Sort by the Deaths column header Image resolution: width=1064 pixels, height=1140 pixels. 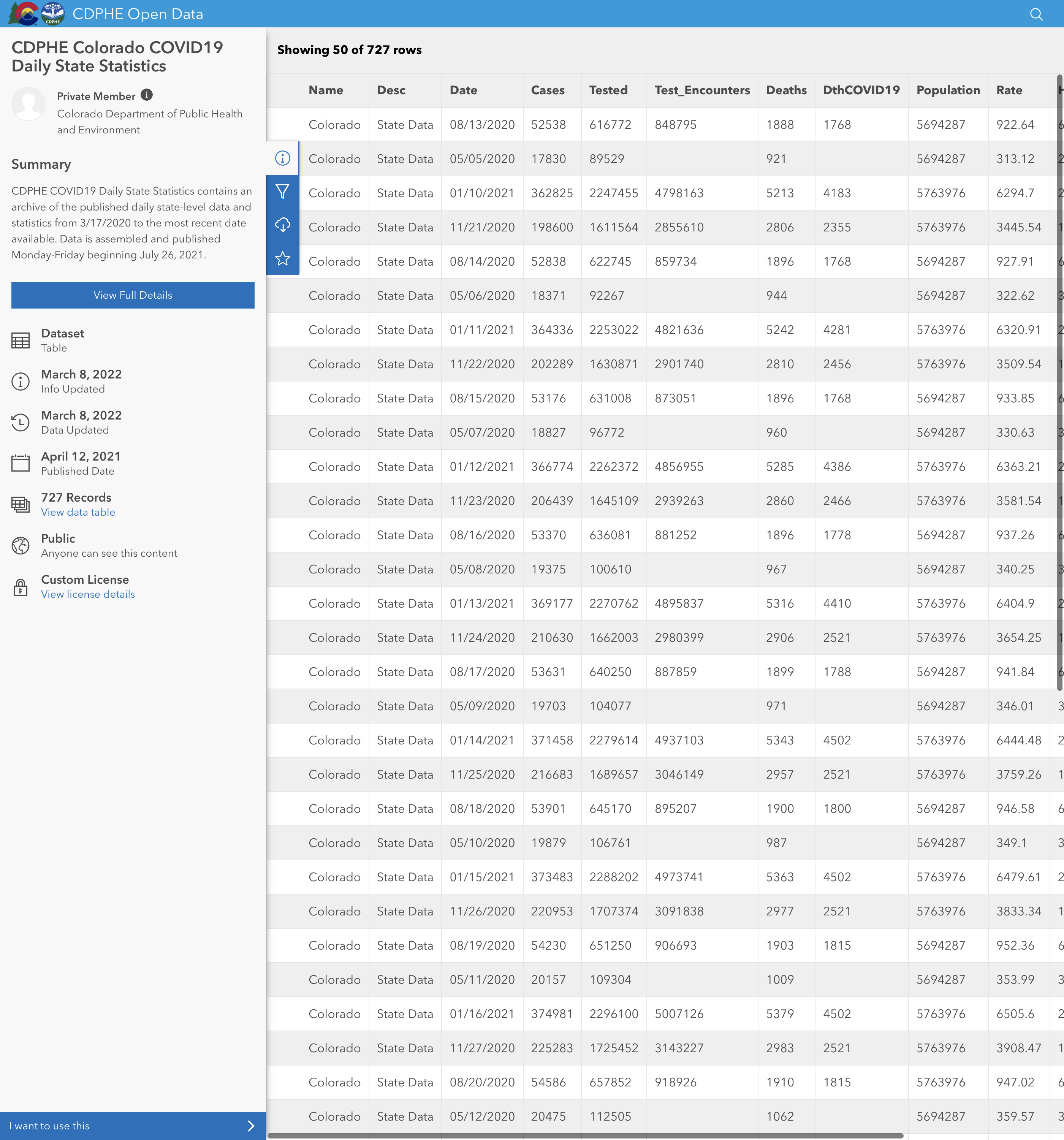pos(786,90)
